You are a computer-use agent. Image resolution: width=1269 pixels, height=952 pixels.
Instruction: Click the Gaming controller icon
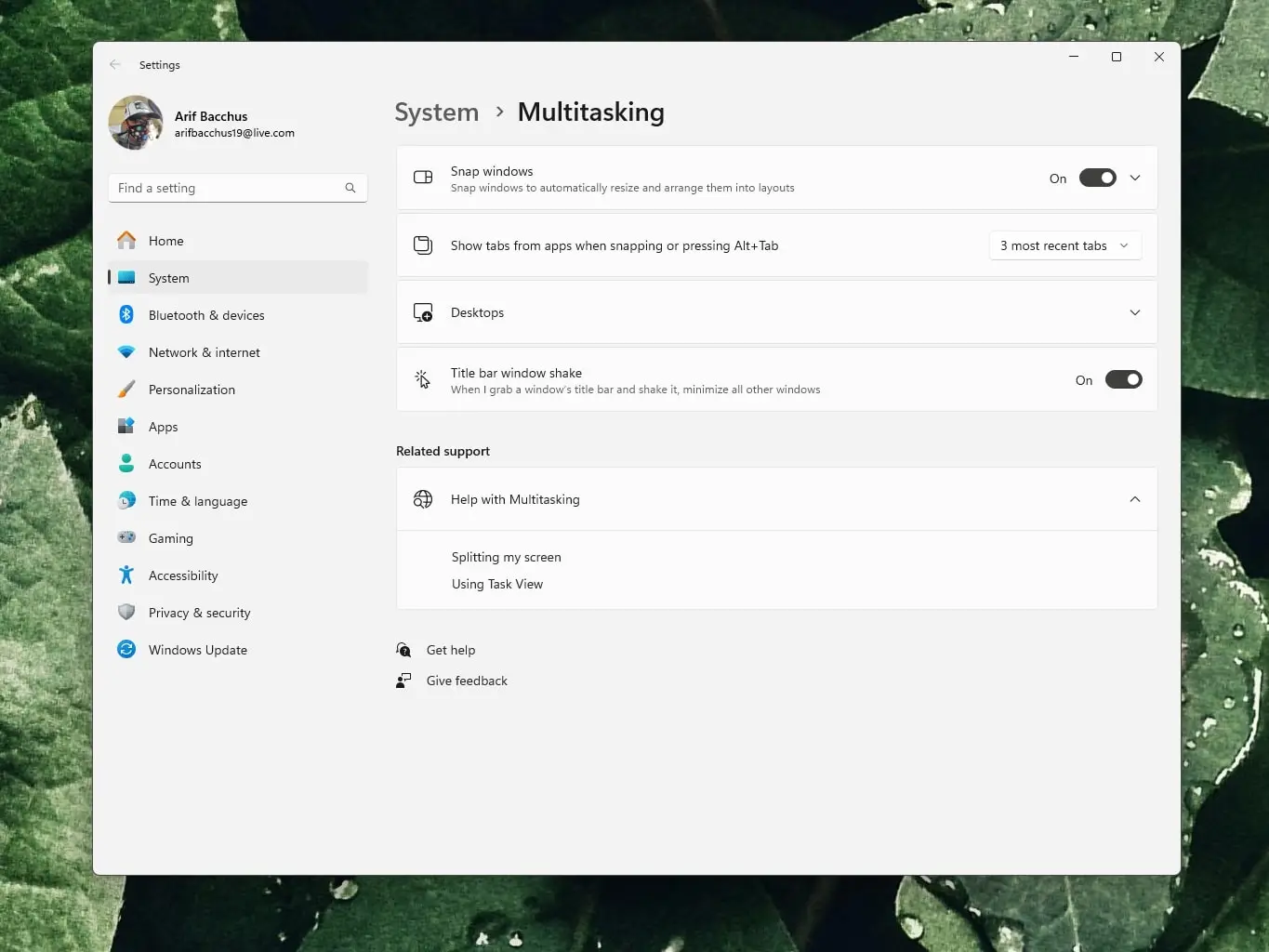click(126, 538)
